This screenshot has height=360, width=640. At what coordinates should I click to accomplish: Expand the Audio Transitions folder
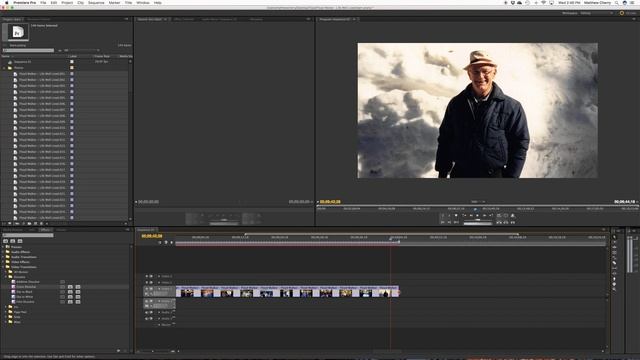[3, 257]
